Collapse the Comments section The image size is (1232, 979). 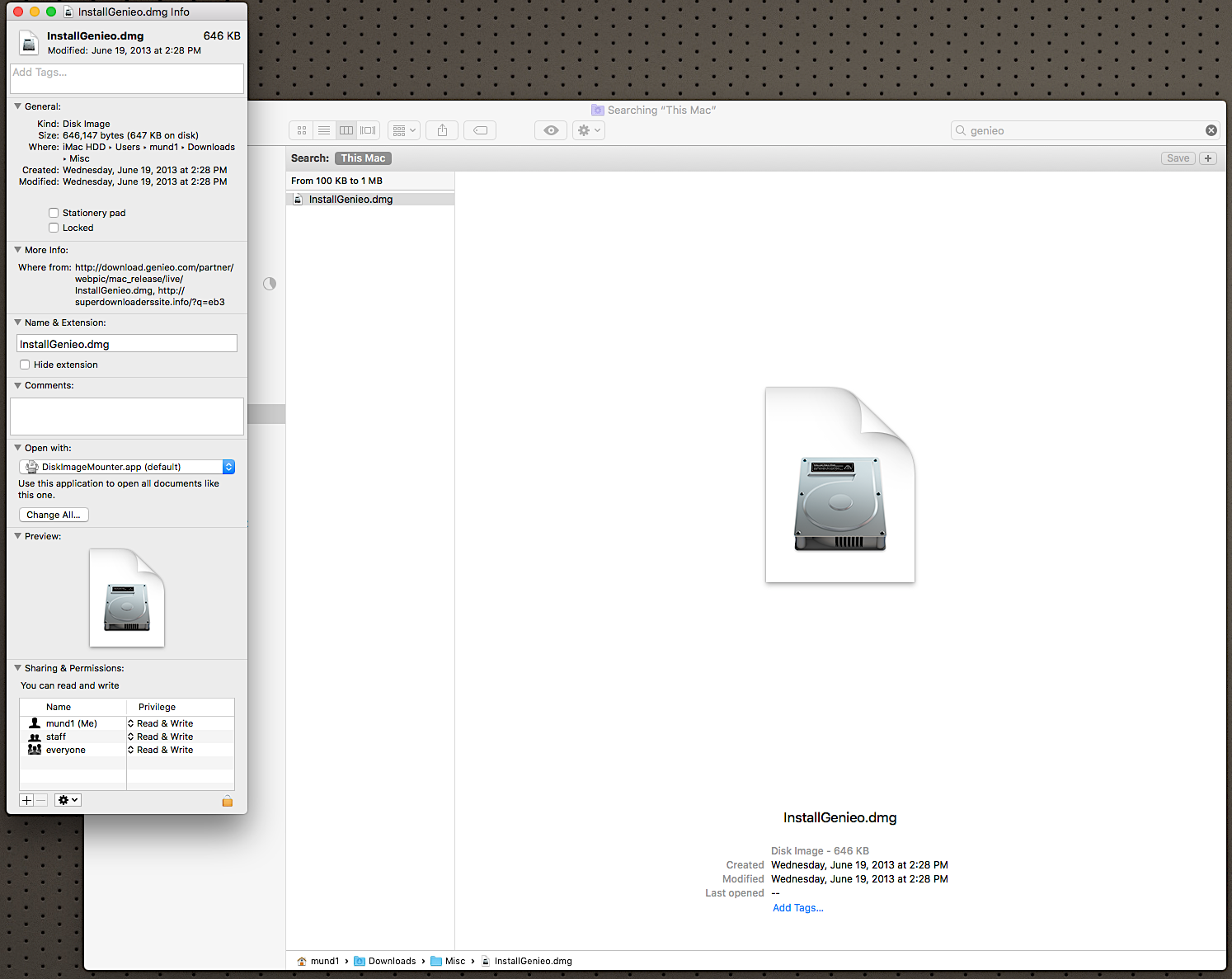(x=18, y=385)
